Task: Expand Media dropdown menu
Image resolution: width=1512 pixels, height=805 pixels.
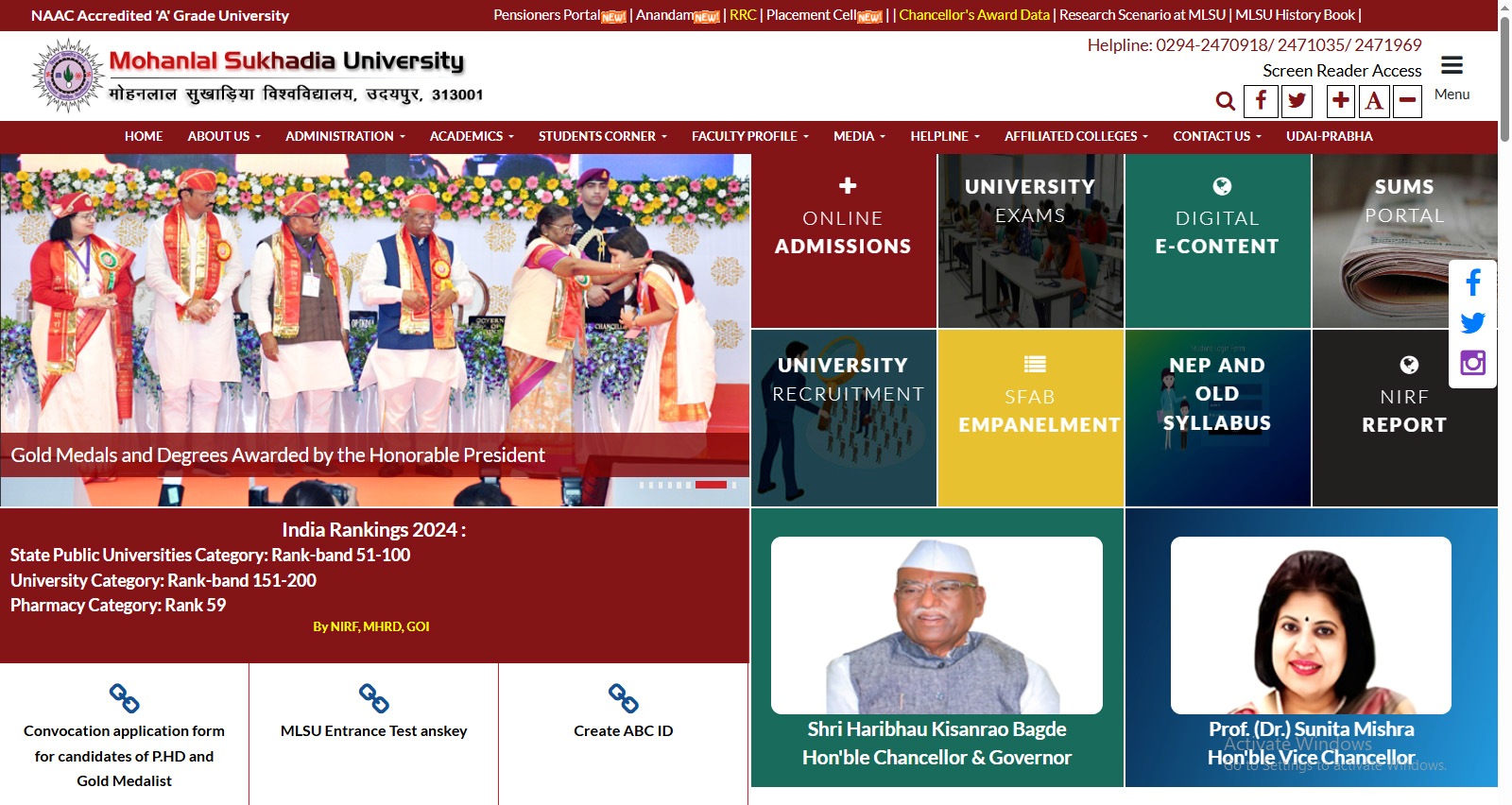Action: tap(859, 136)
